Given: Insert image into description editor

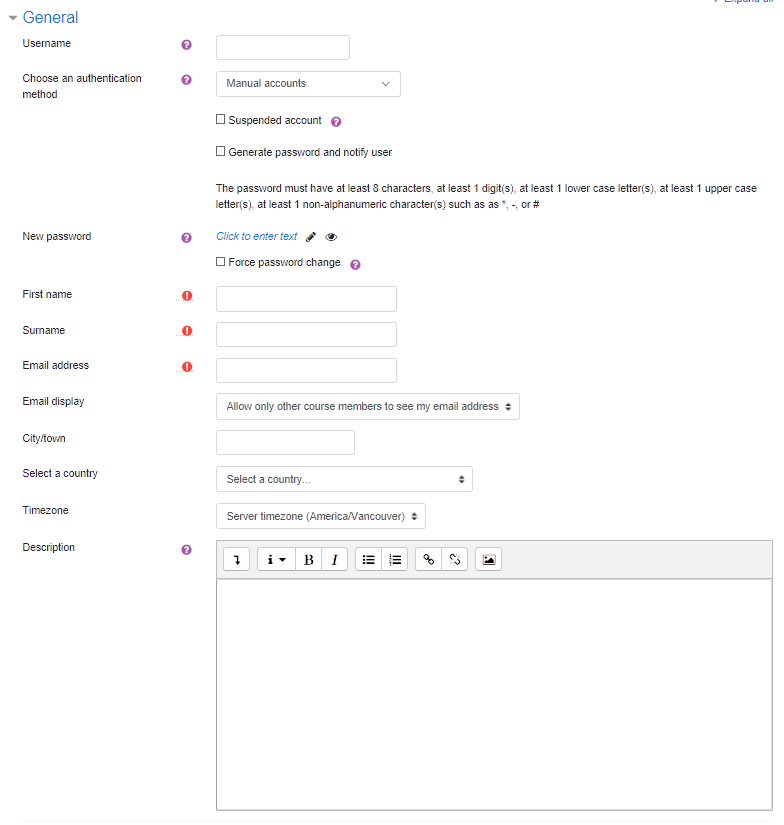Looking at the screenshot, I should coord(488,559).
